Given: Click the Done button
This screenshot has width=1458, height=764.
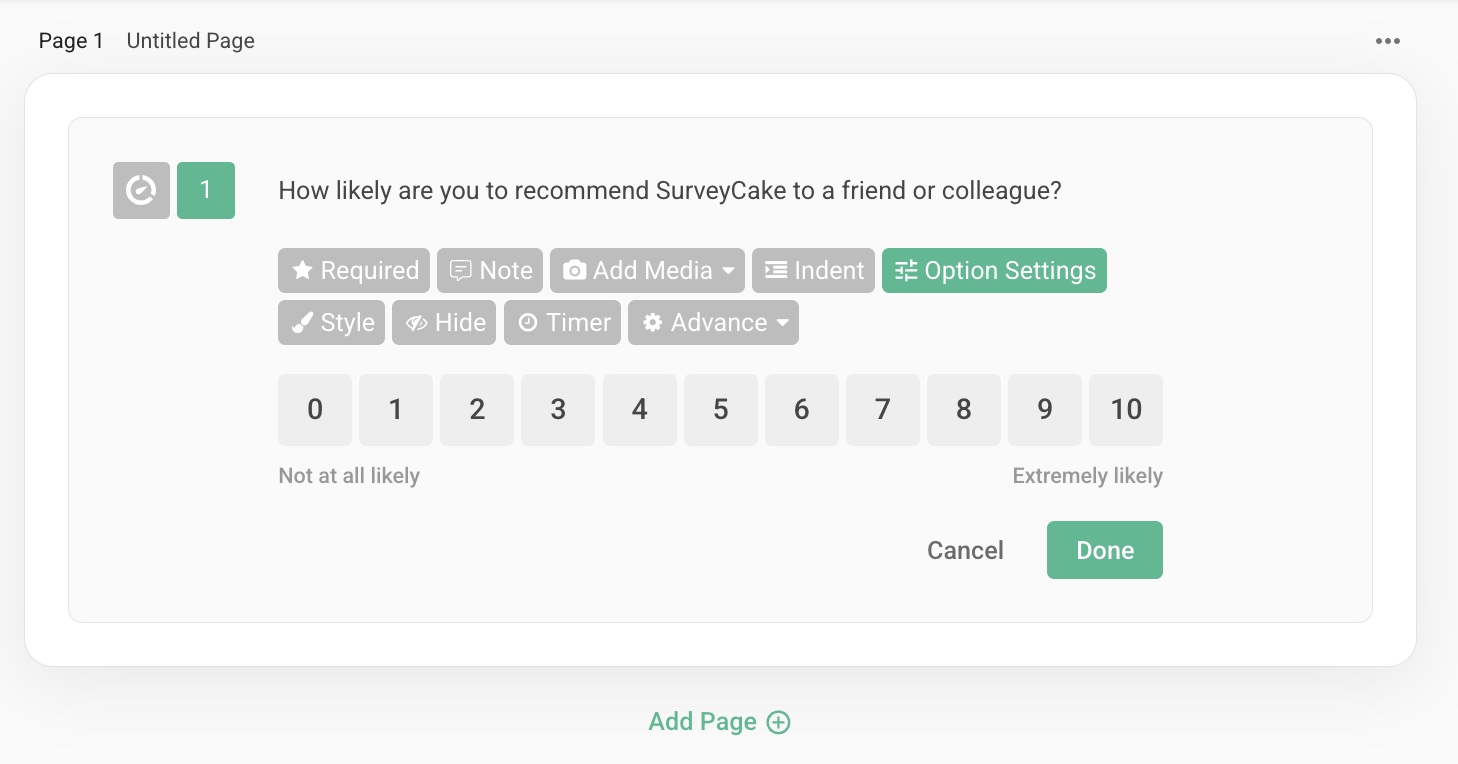Looking at the screenshot, I should click(x=1104, y=549).
